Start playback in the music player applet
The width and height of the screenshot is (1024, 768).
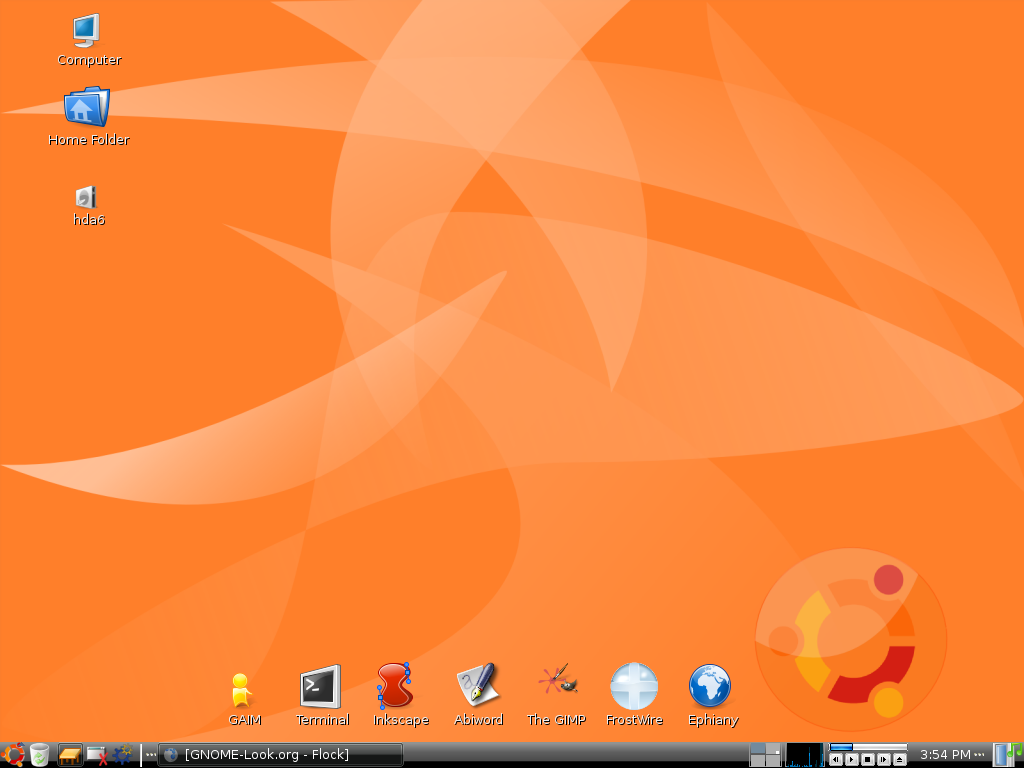[852, 760]
